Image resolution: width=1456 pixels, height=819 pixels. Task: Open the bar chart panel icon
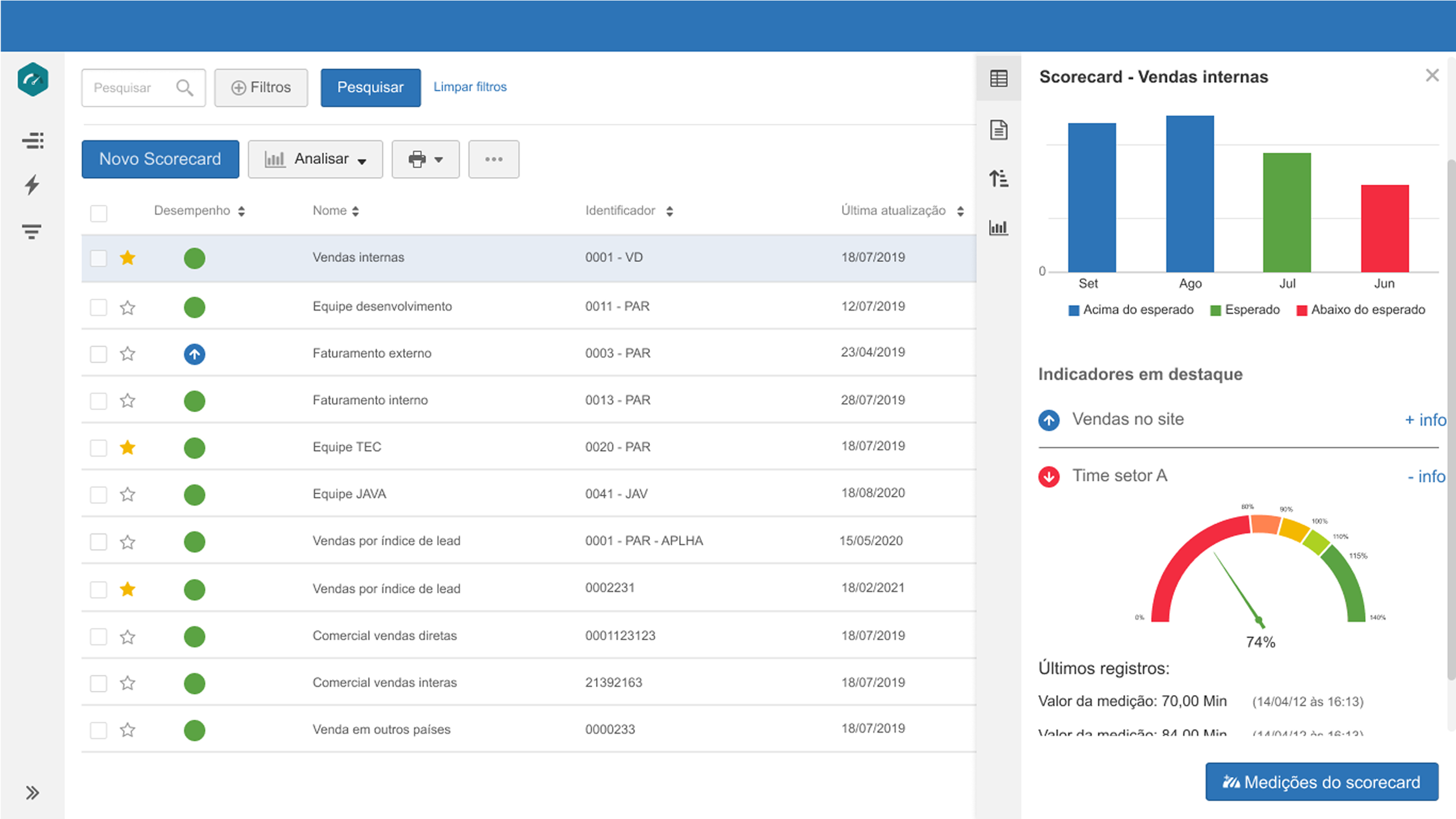[998, 228]
